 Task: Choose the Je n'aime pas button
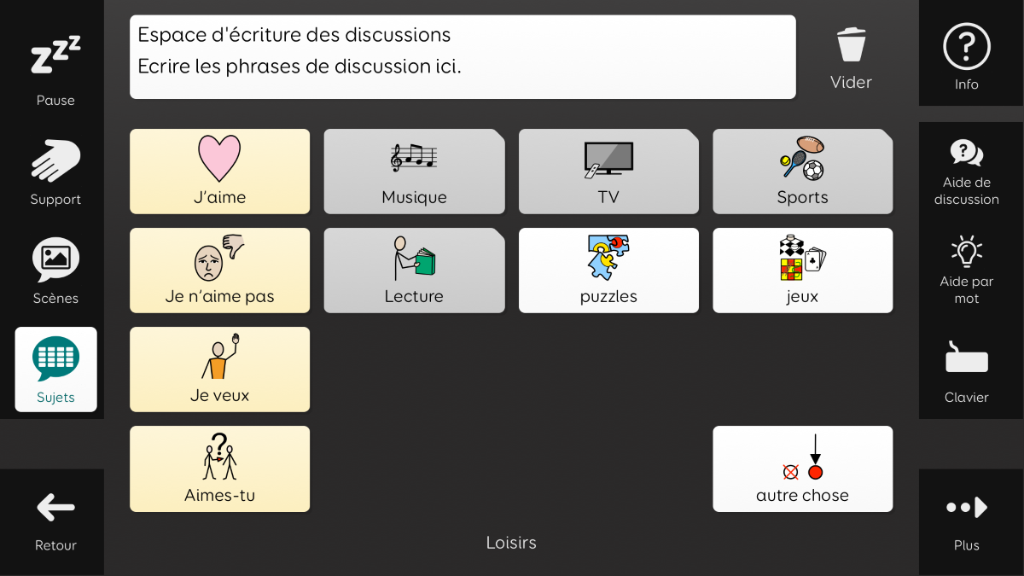[x=219, y=270]
